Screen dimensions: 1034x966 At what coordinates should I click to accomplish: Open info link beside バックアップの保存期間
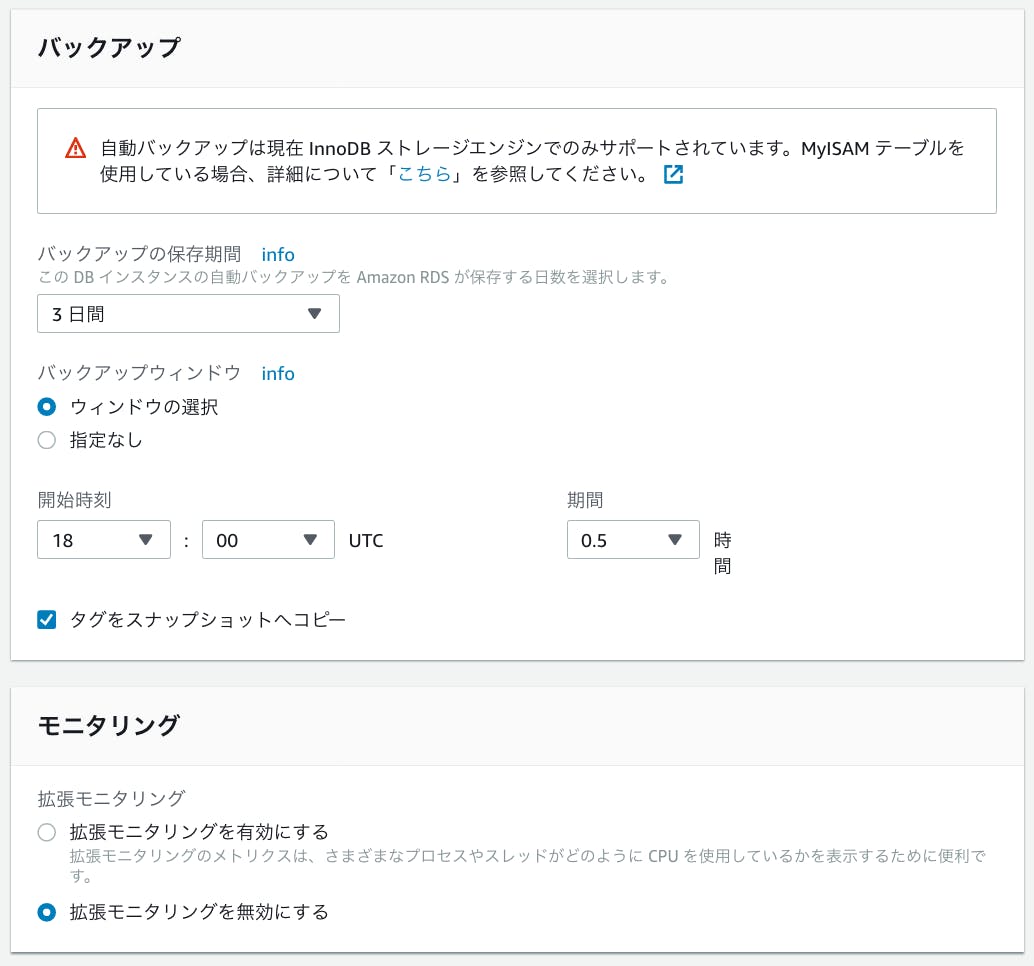click(278, 255)
